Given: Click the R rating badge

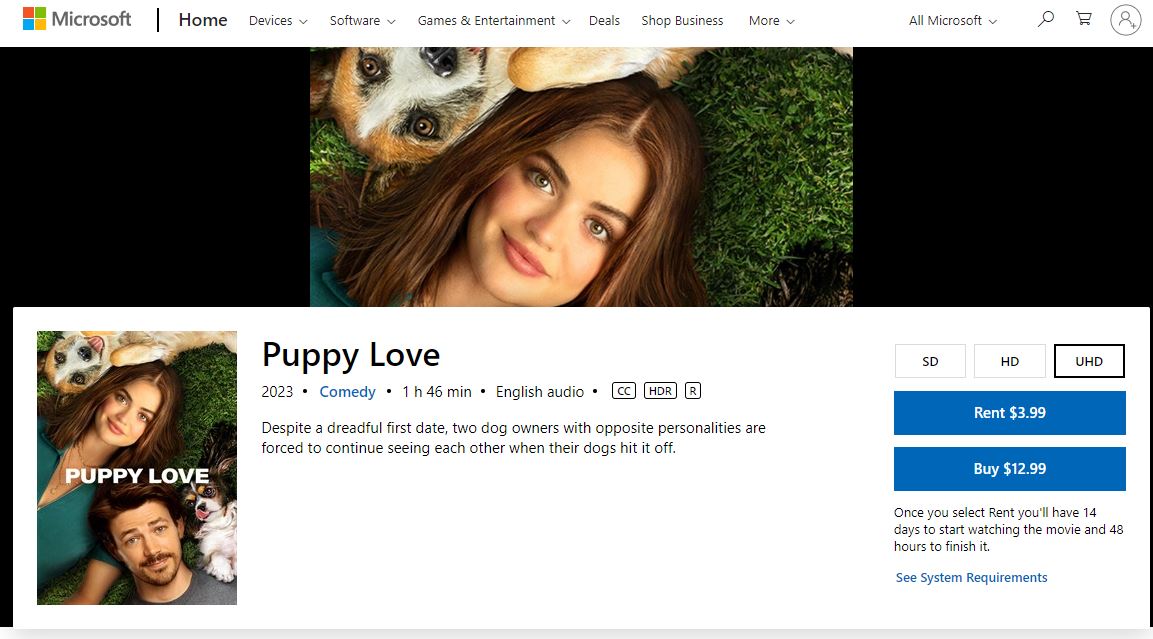Looking at the screenshot, I should coord(692,390).
